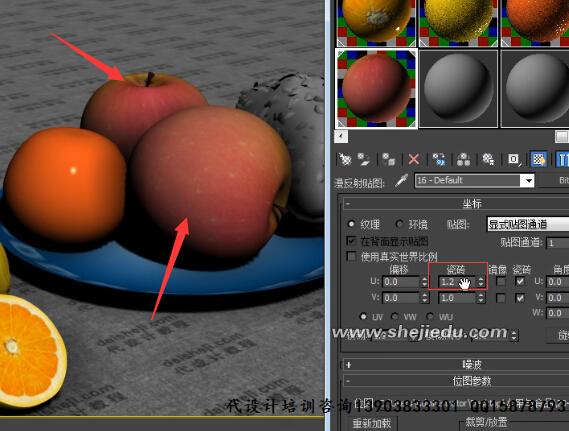569x431 pixels.
Task: Select the 环境 radio button
Action: [x=400, y=224]
